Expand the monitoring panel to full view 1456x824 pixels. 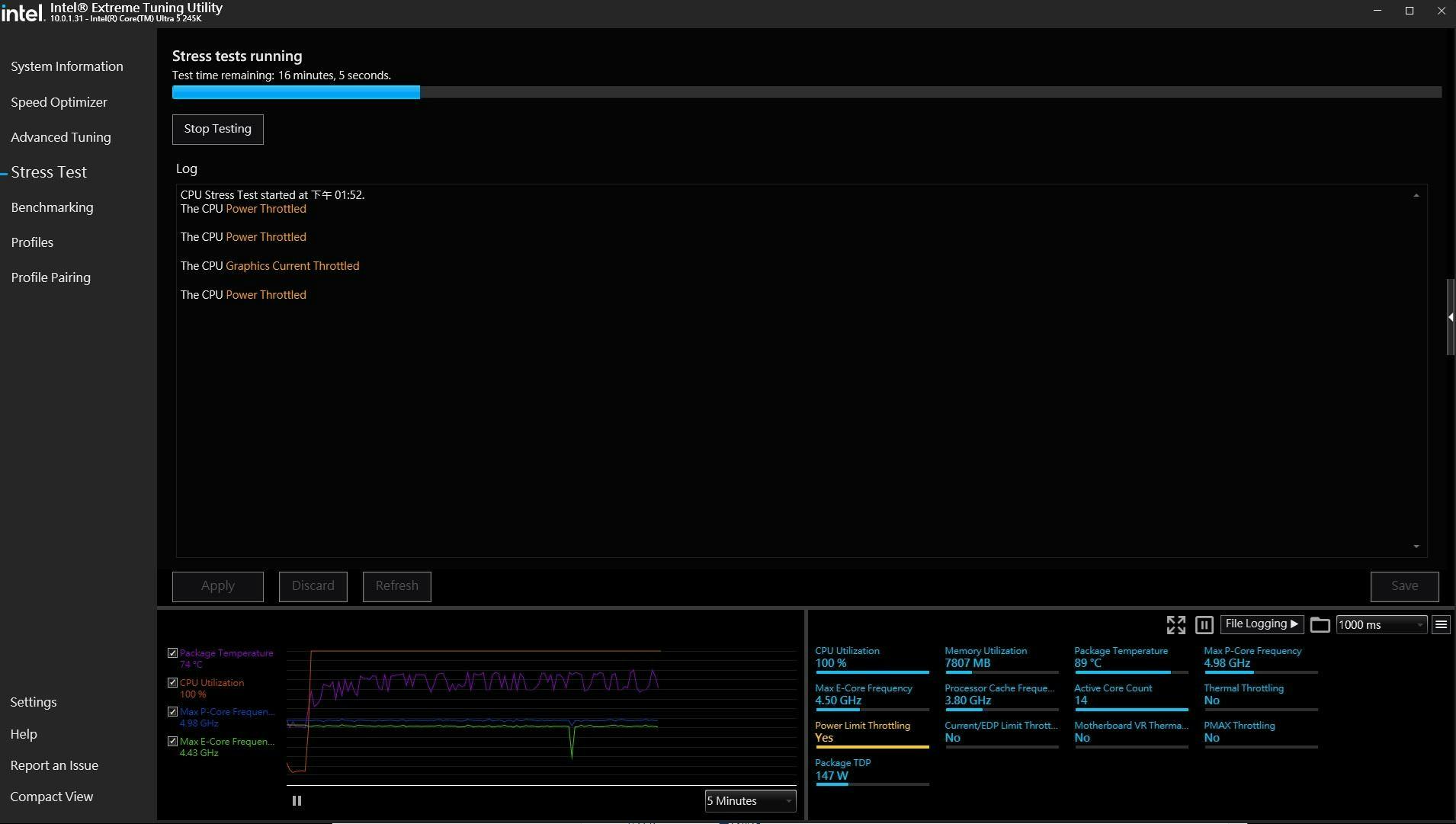click(1175, 625)
